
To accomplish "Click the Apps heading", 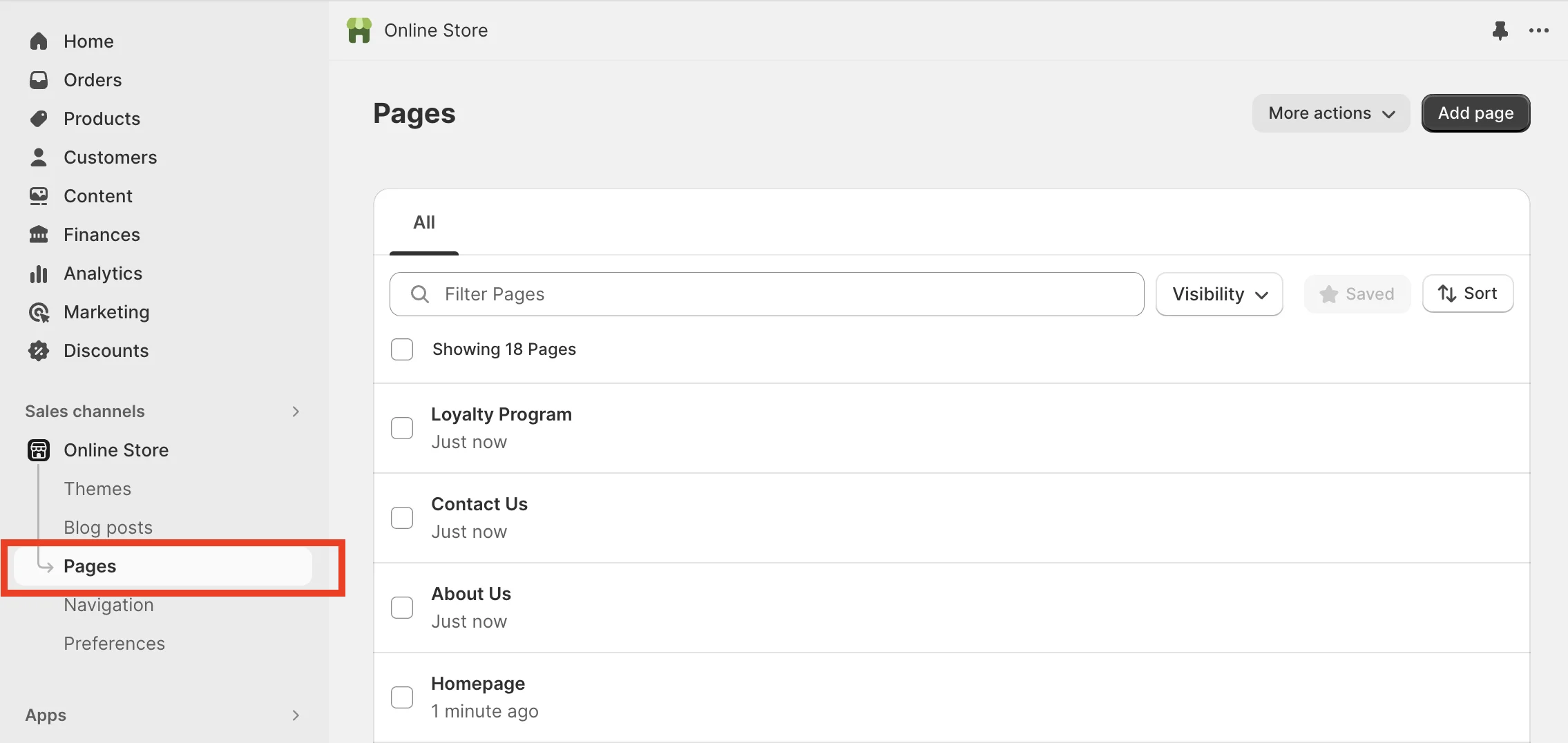I will tap(46, 715).
